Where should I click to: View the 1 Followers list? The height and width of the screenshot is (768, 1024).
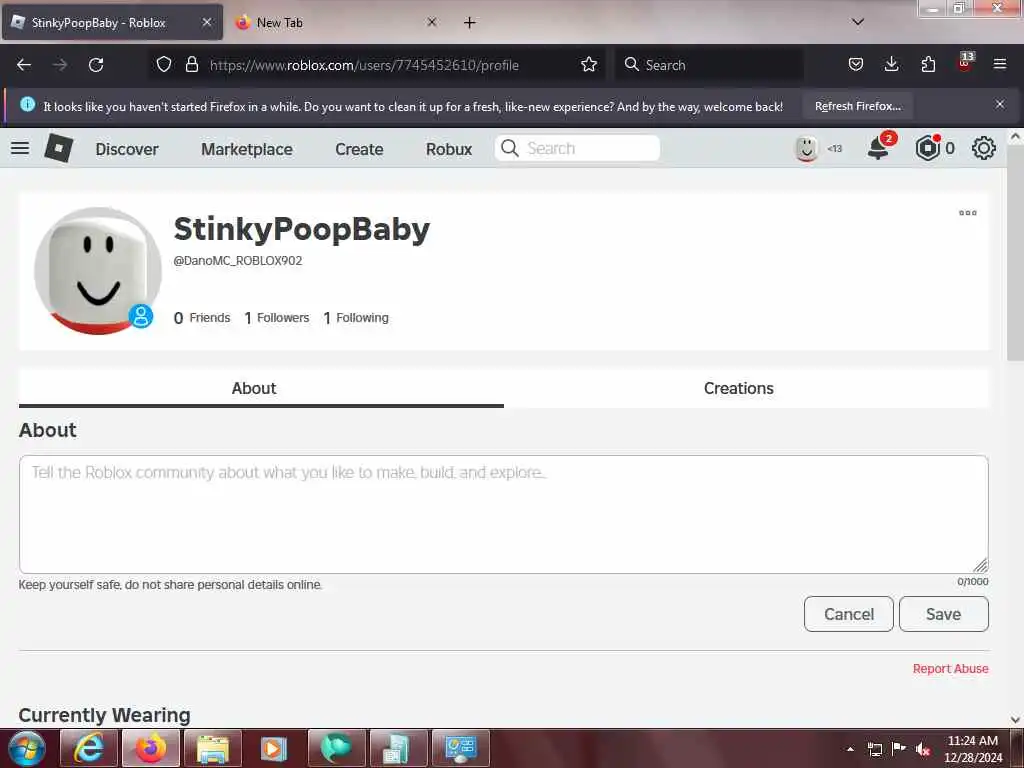coord(277,317)
